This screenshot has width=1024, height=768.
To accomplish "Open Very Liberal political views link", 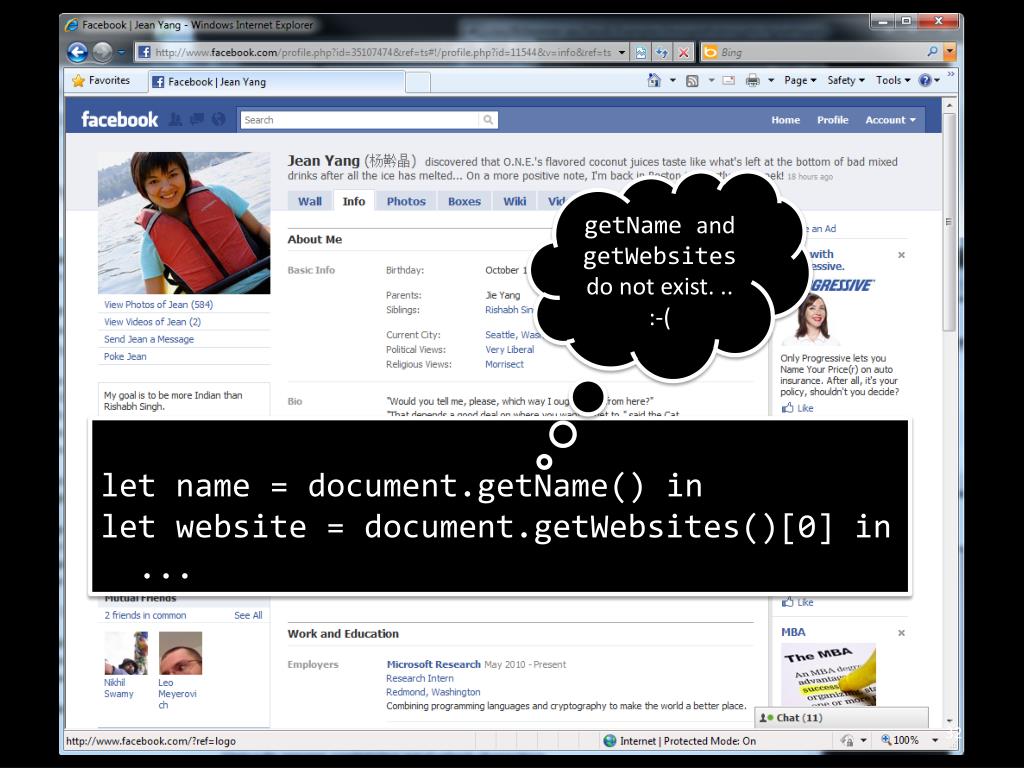I will point(509,349).
